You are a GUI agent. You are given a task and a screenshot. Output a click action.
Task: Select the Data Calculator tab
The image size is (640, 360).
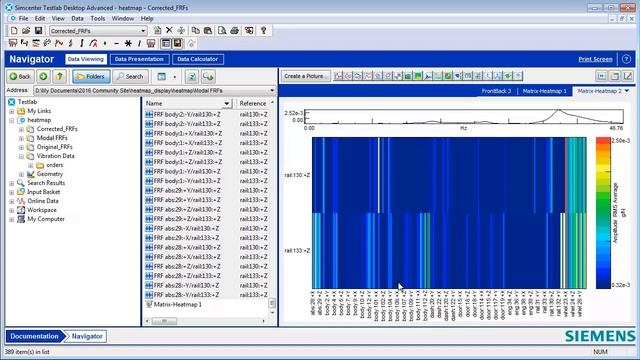(x=198, y=59)
